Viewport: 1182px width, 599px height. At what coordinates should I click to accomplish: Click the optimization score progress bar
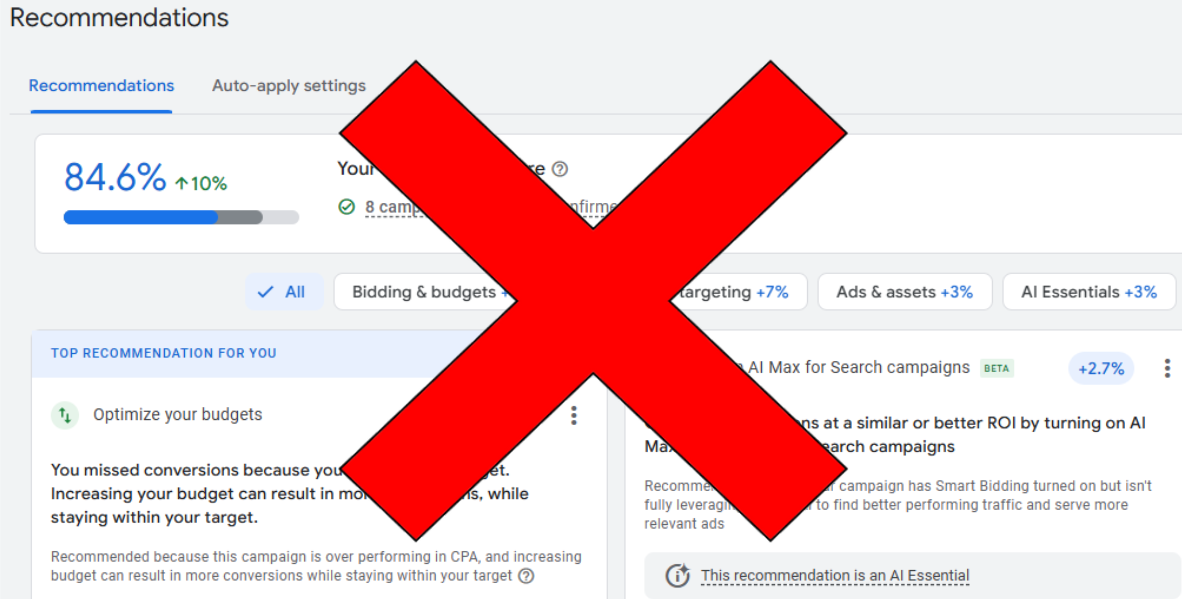[181, 218]
